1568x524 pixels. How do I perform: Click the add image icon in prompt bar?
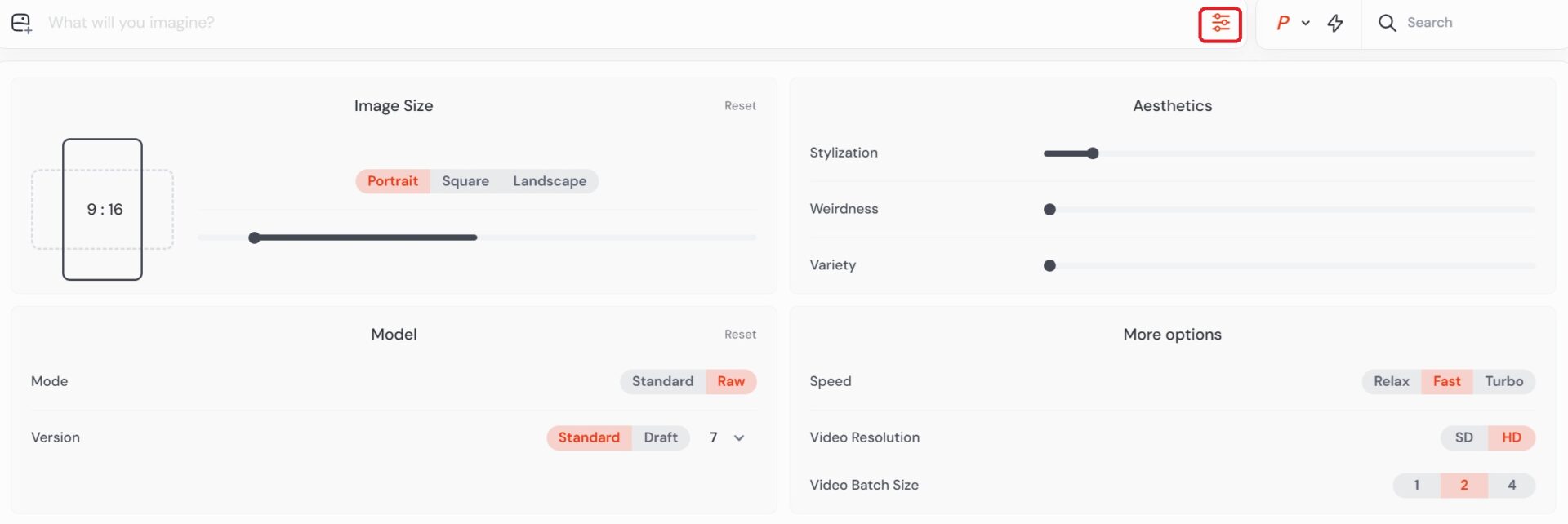tap(21, 24)
